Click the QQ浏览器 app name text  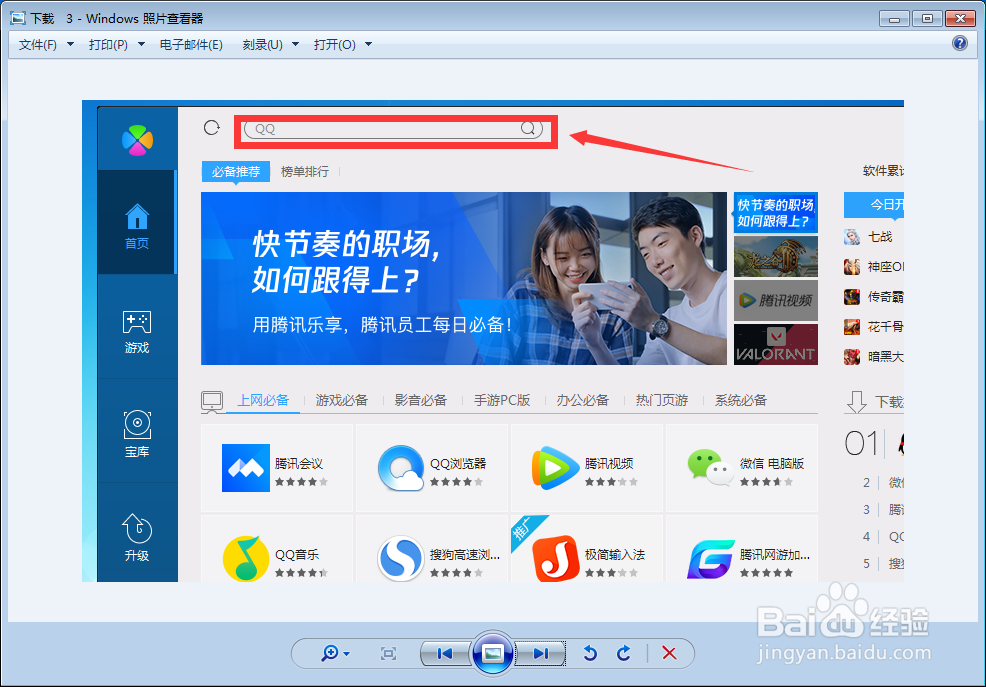pos(458,464)
